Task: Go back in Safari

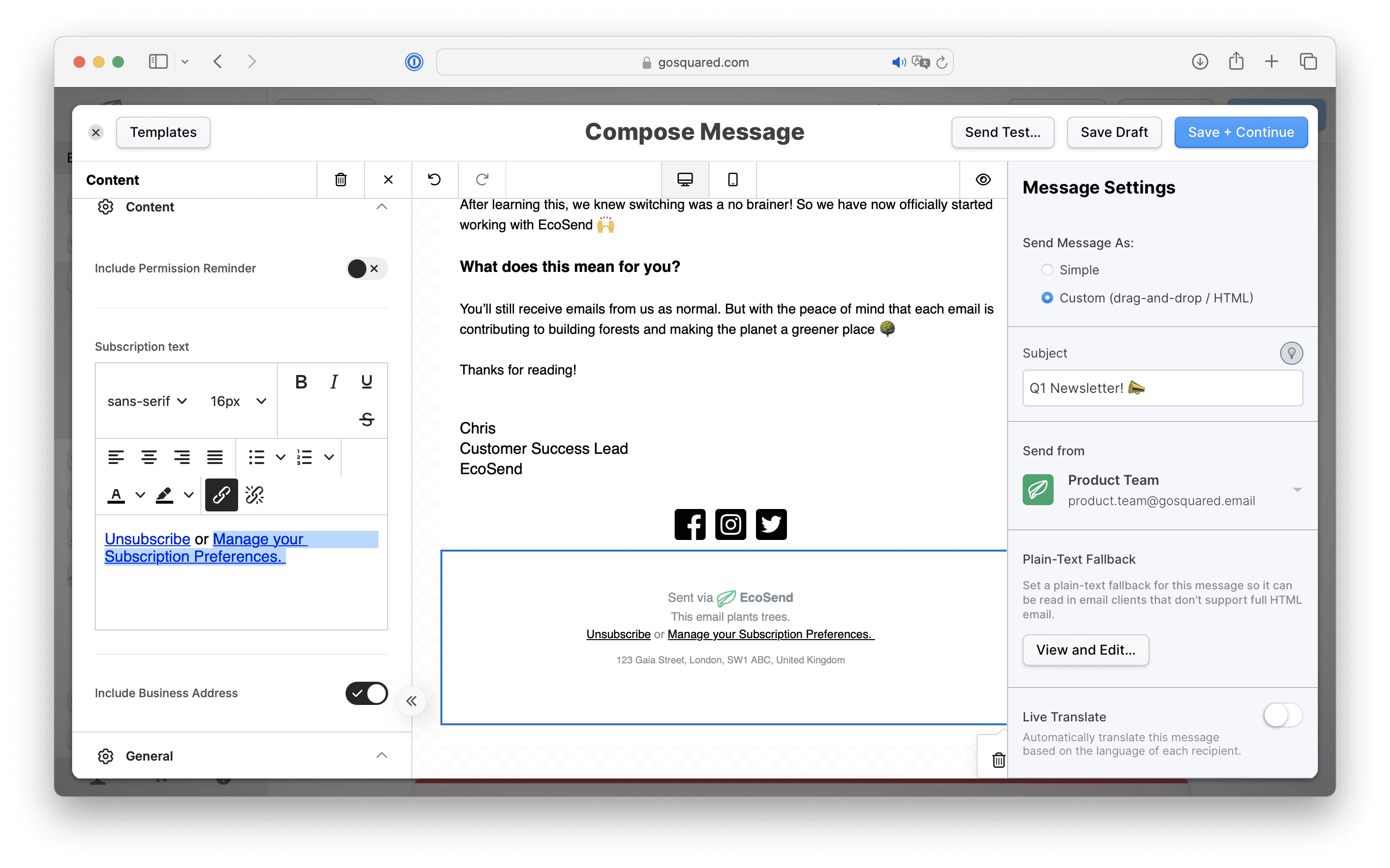Action: click(x=218, y=61)
